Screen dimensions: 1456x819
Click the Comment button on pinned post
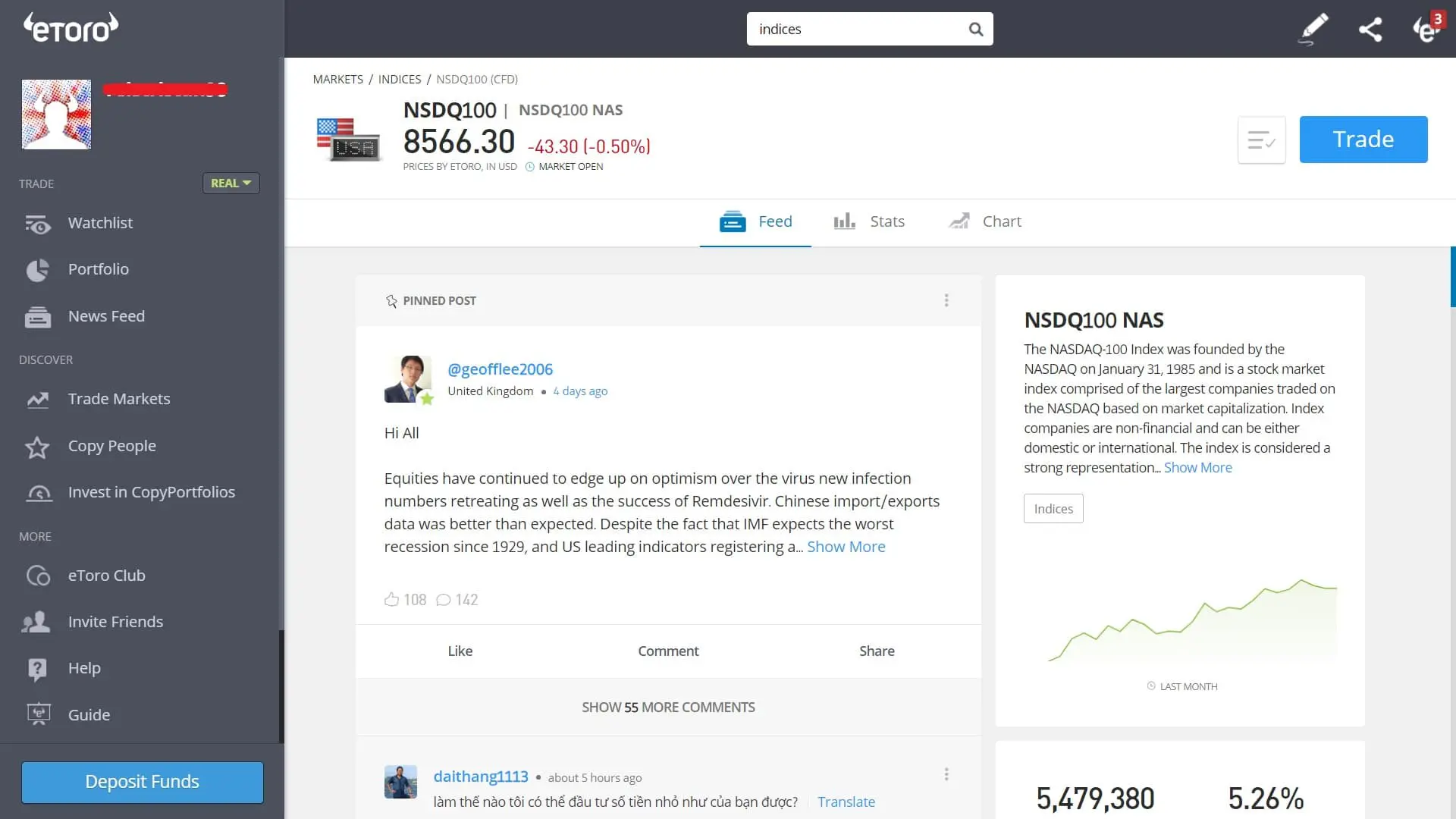pos(668,651)
